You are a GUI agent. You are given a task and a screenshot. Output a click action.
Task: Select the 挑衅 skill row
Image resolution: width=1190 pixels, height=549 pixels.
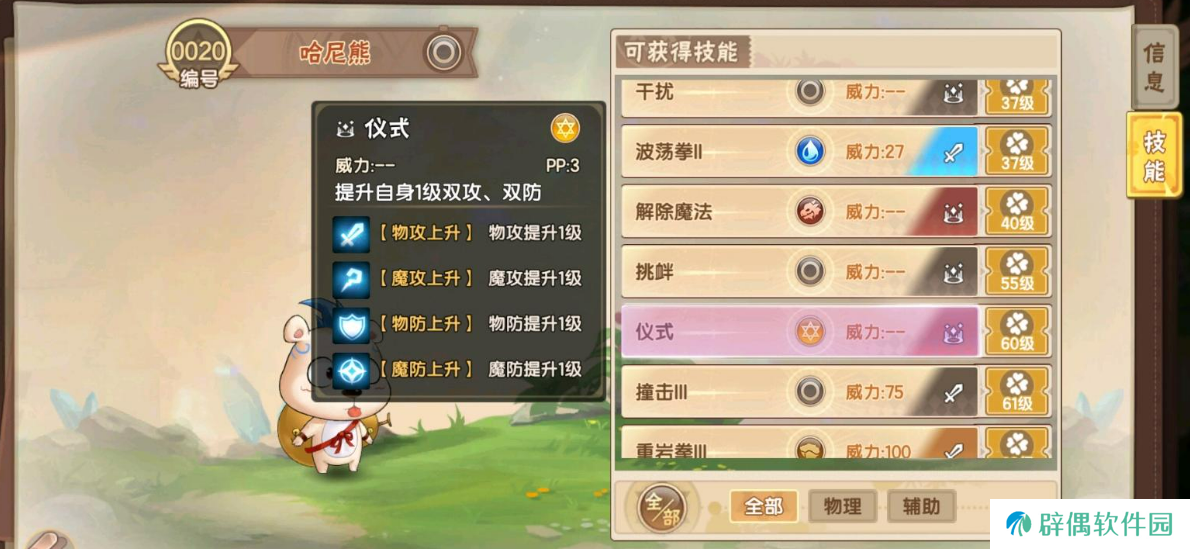point(800,272)
